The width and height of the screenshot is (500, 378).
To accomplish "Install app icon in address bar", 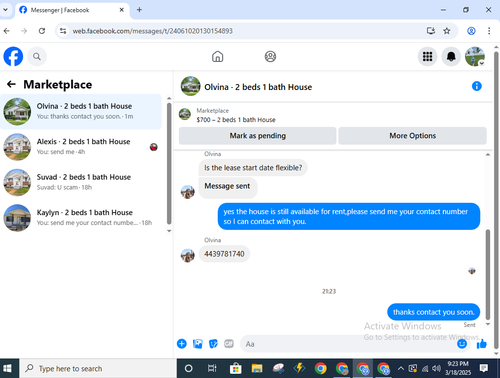I will pyautogui.click(x=431, y=31).
